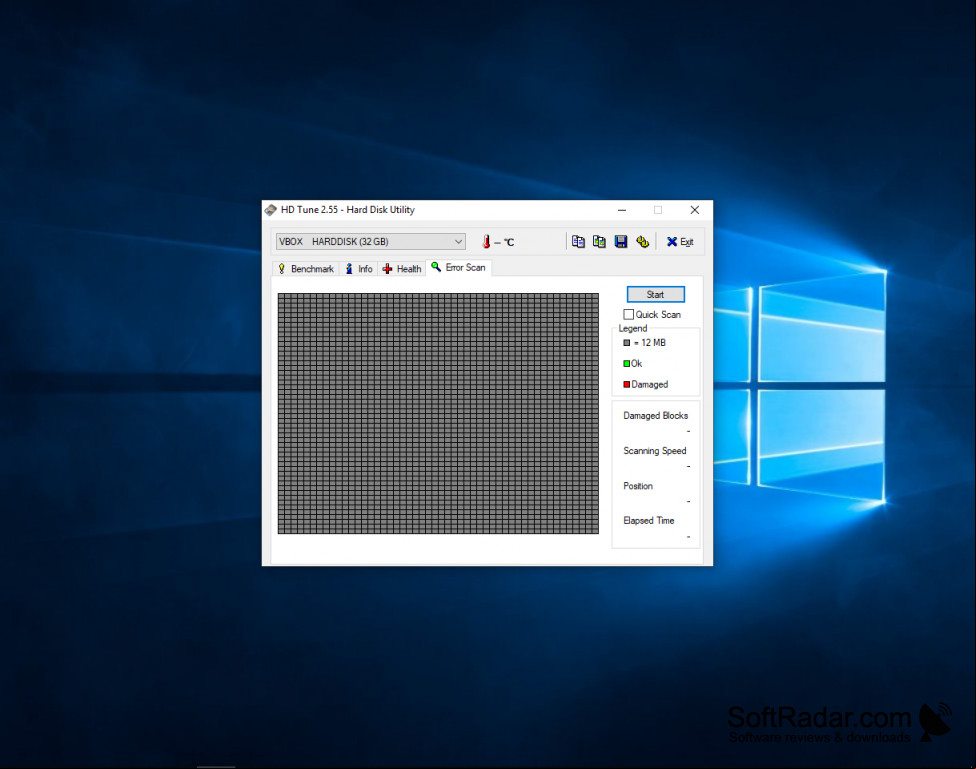Click the Position label
The width and height of the screenshot is (976, 769).
[638, 486]
